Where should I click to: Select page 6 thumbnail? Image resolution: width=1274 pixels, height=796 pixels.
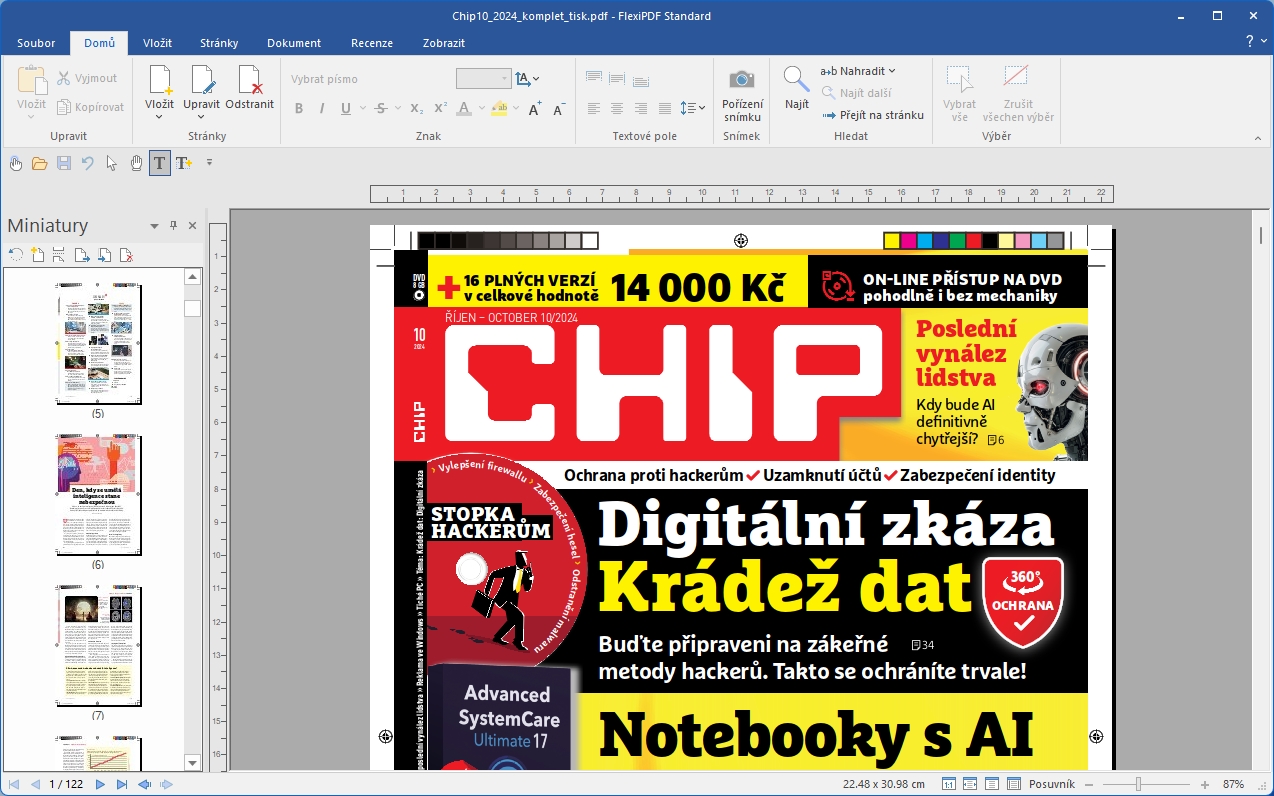98,496
